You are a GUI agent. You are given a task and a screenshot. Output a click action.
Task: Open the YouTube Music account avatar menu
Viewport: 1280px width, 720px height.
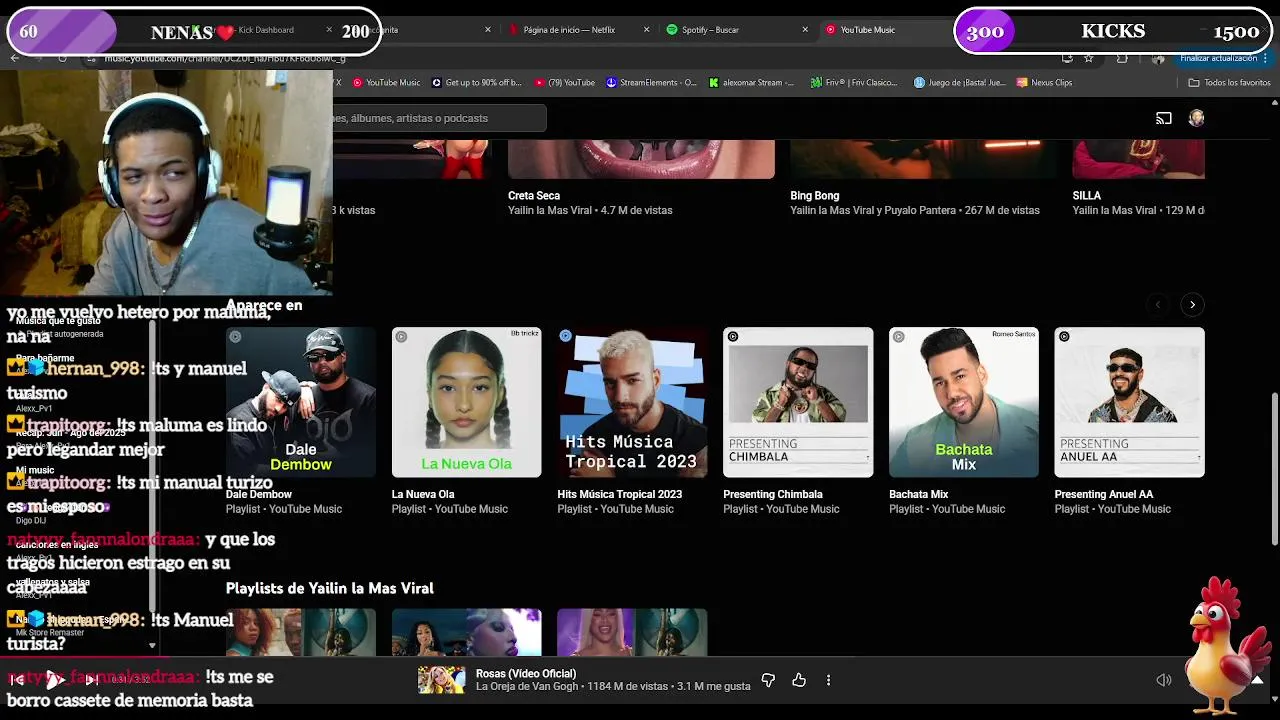(1196, 118)
